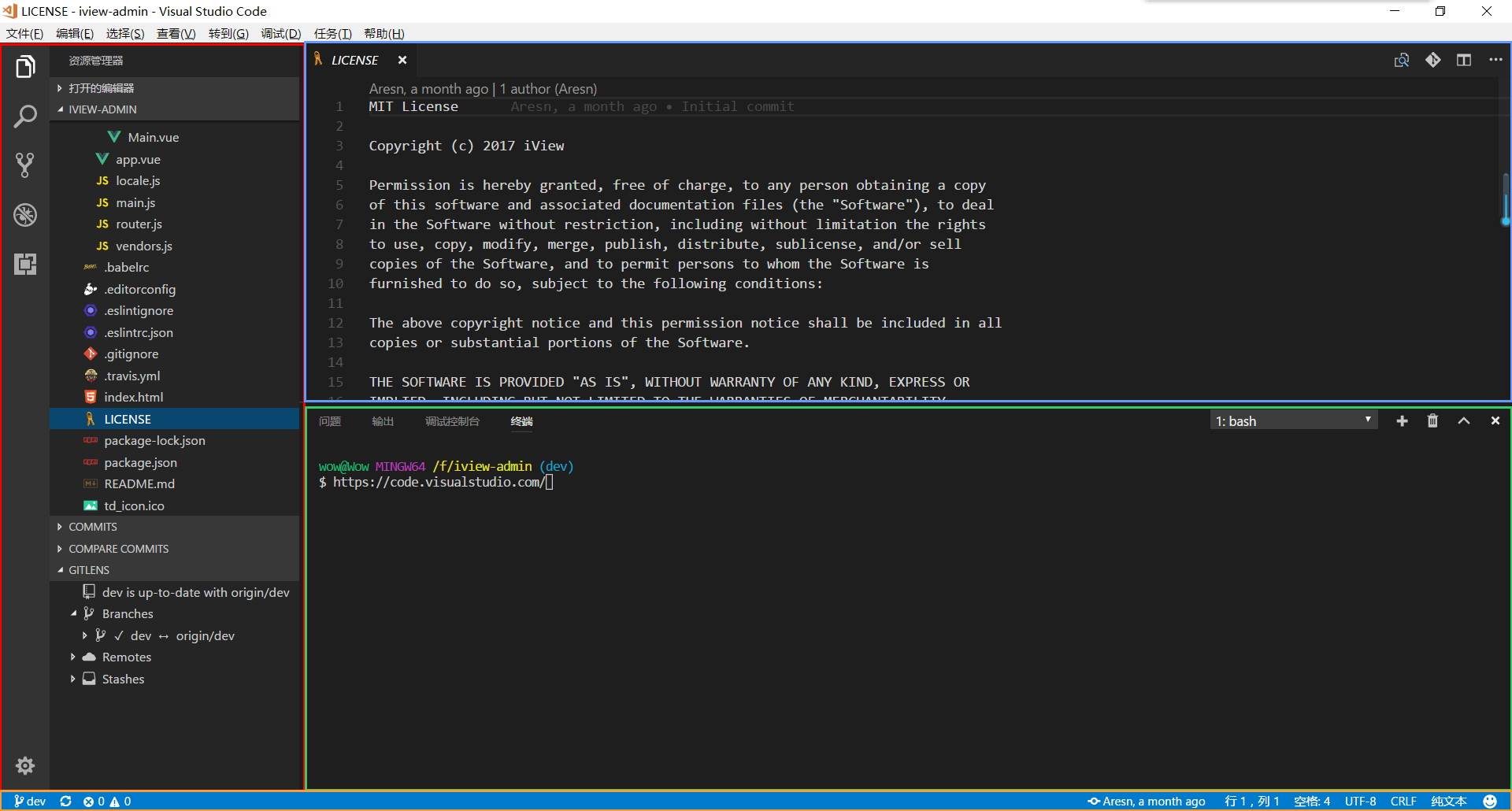Add a new terminal with plus icon
The image size is (1512, 811).
pos(1402,421)
